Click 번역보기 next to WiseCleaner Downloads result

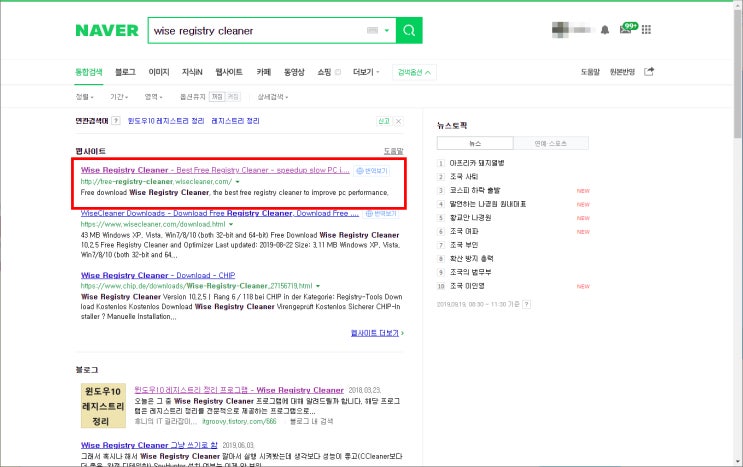[381, 214]
